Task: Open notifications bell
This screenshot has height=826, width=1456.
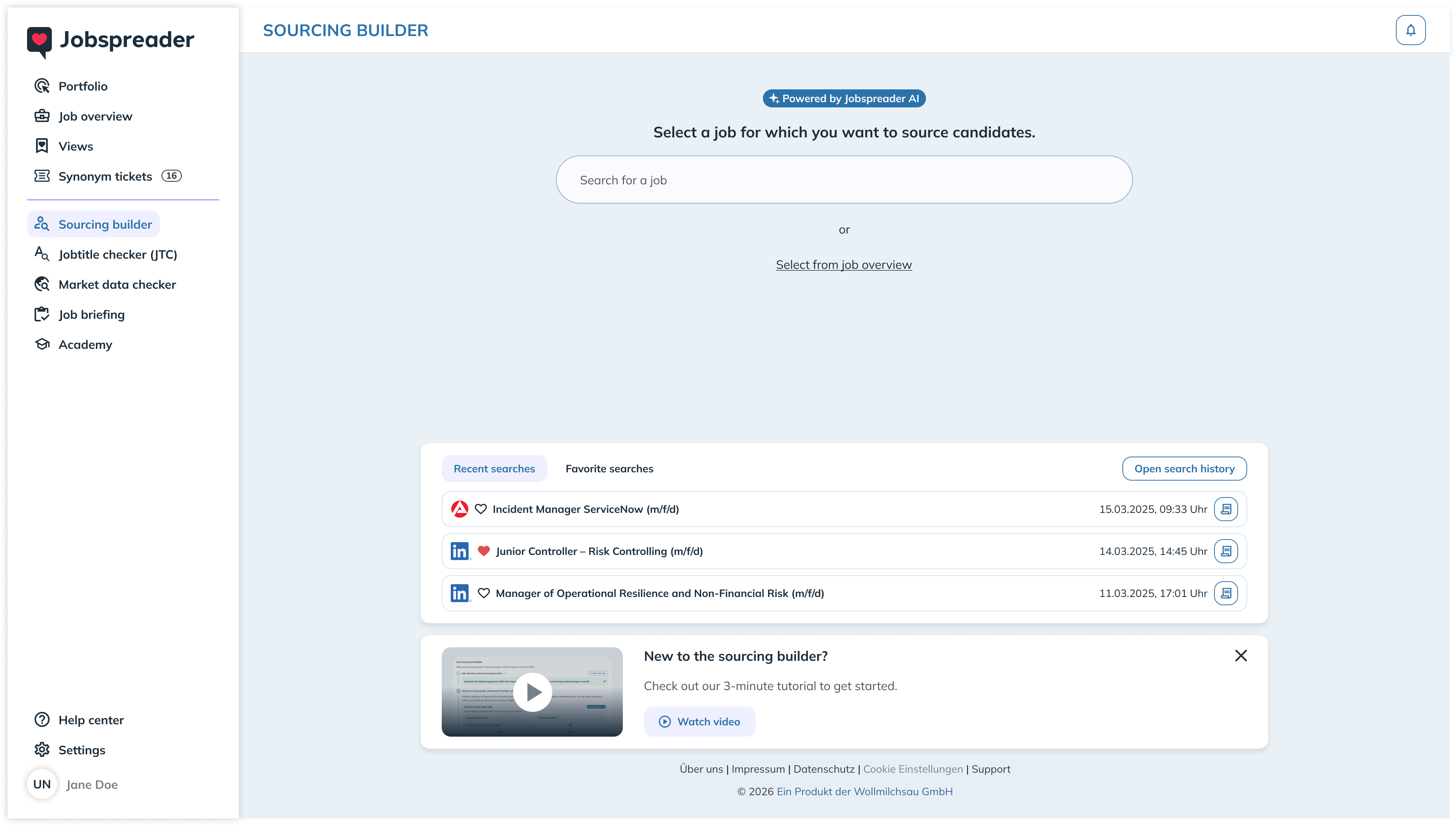Action: [1410, 30]
